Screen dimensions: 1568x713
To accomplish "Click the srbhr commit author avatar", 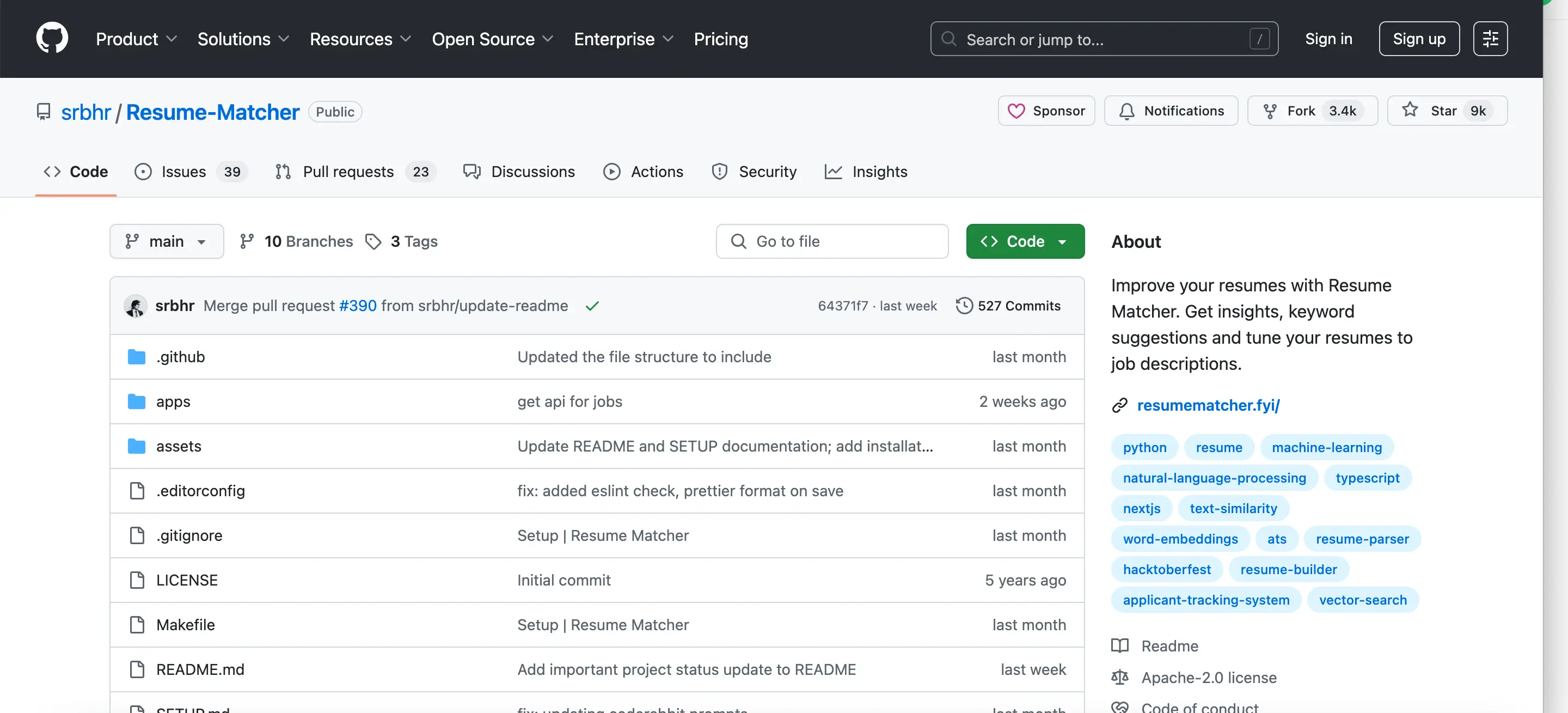I will [x=135, y=306].
